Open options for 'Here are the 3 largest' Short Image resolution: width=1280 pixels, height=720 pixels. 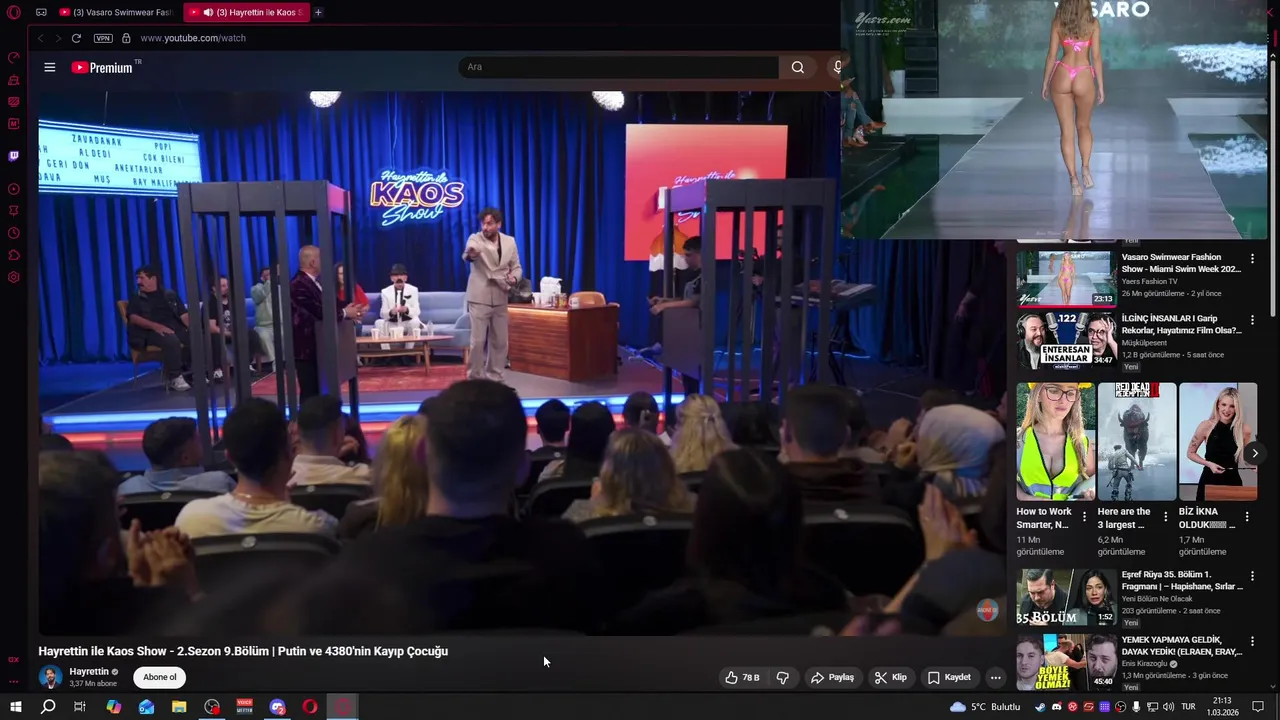tap(1165, 517)
